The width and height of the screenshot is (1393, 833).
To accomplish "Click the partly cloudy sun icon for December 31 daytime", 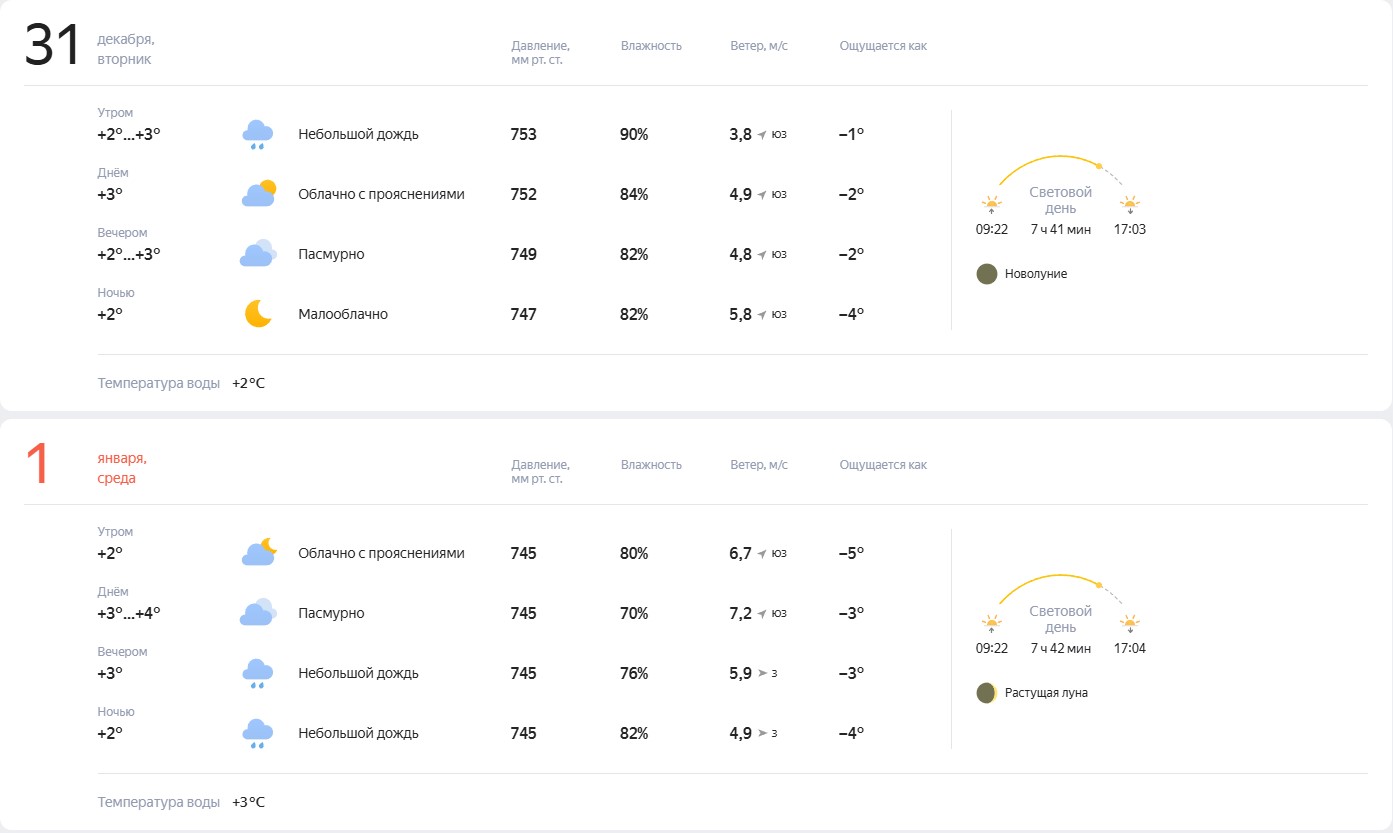I will 258,194.
